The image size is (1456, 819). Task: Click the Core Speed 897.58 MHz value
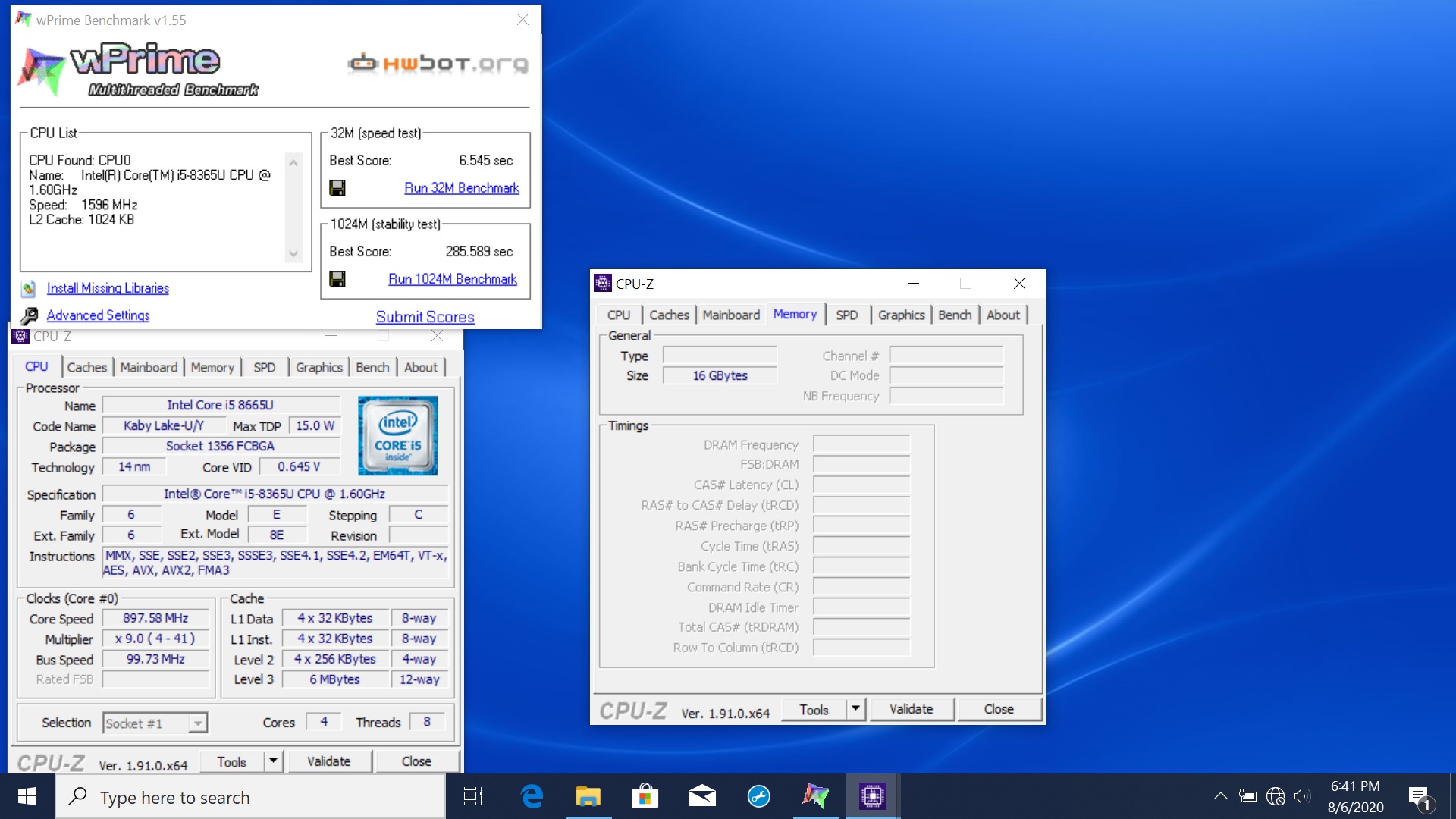tap(155, 618)
